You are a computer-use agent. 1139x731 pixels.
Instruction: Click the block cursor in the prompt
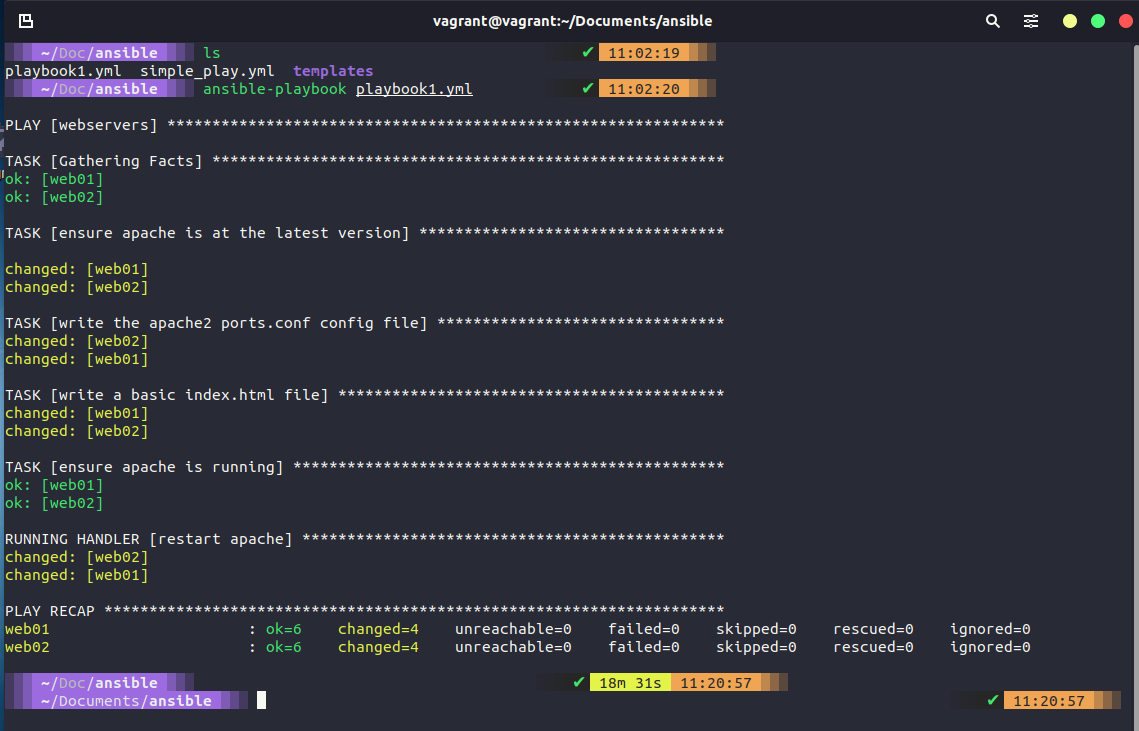click(261, 699)
